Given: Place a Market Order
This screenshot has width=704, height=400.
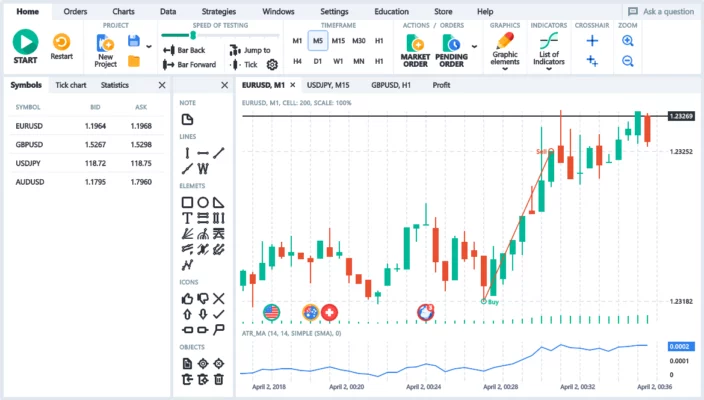Looking at the screenshot, I should click(x=415, y=51).
